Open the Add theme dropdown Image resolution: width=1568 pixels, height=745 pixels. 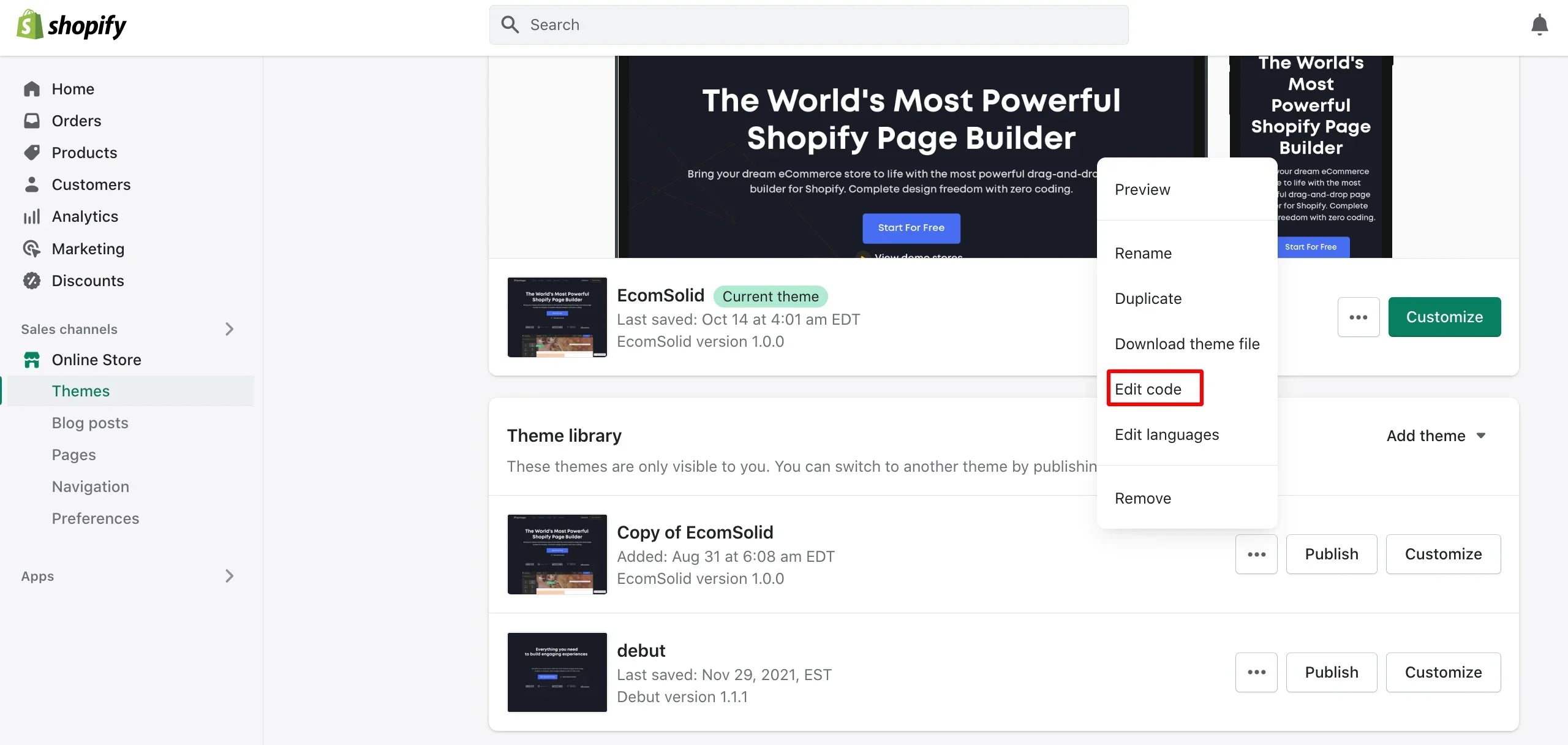(x=1436, y=436)
